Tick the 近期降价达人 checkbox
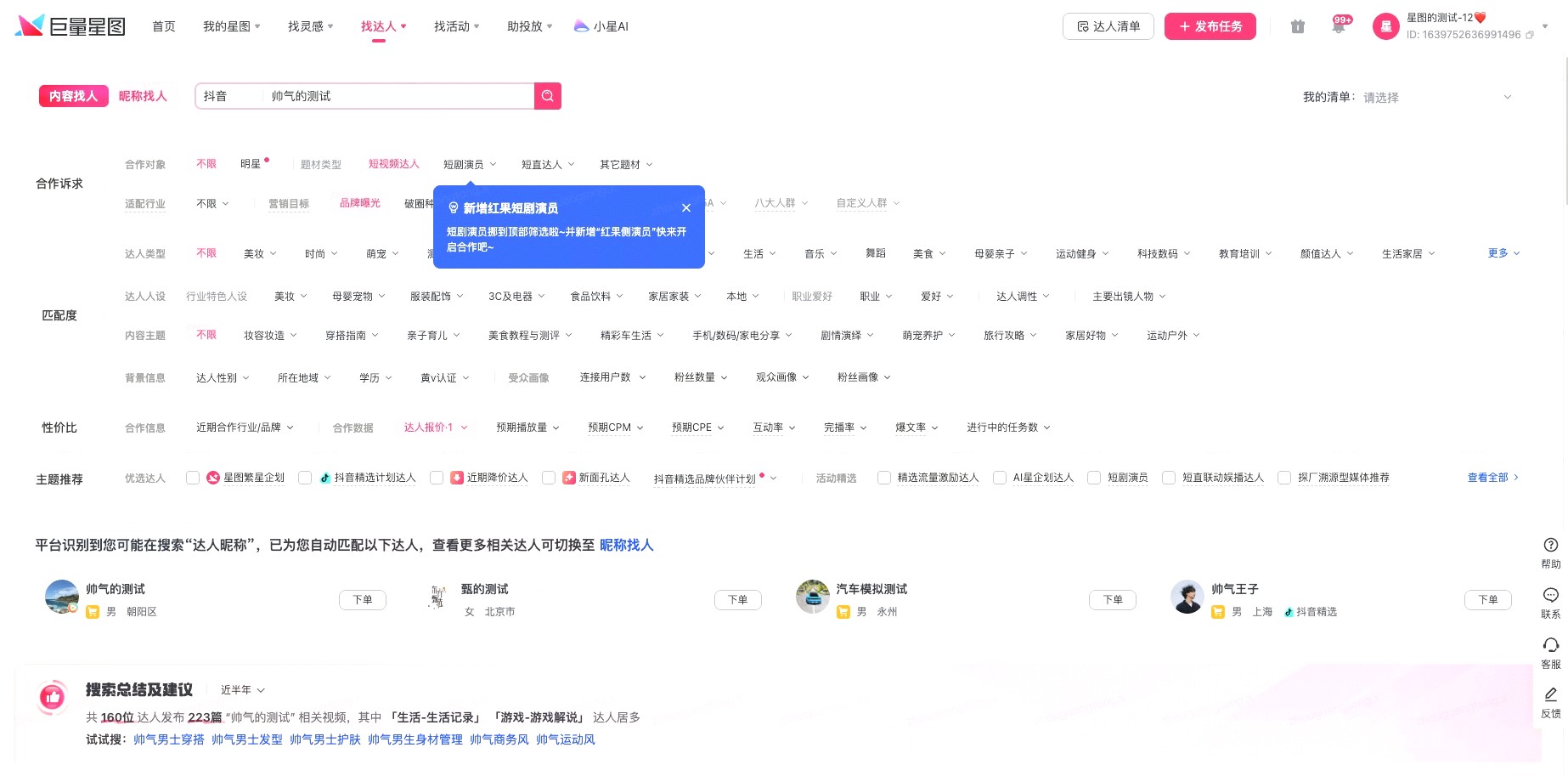 click(x=437, y=478)
